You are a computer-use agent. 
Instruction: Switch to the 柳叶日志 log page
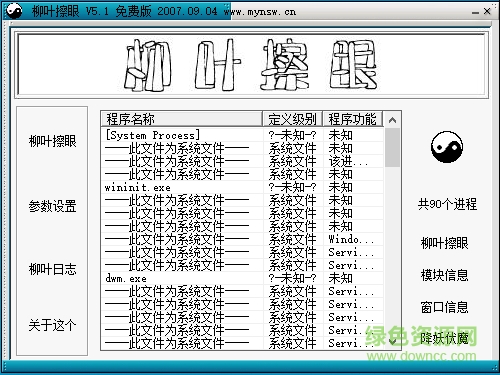tap(52, 269)
